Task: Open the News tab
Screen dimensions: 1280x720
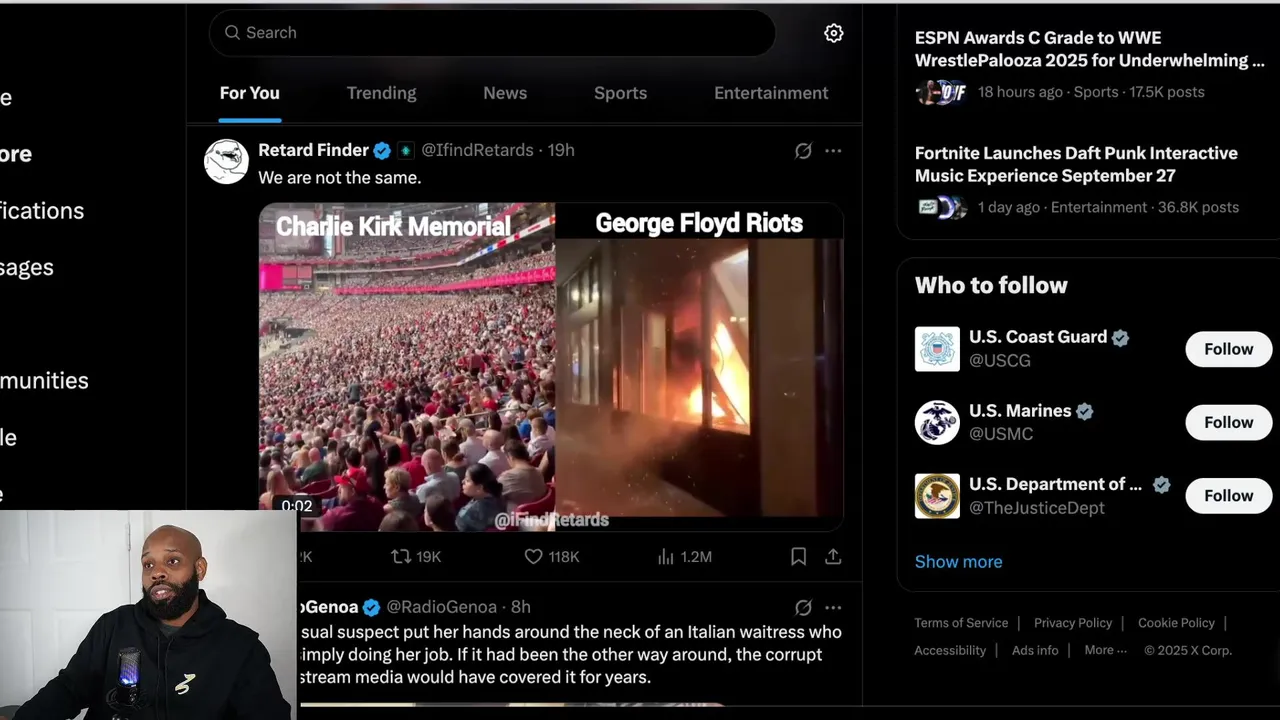Action: 505,93
